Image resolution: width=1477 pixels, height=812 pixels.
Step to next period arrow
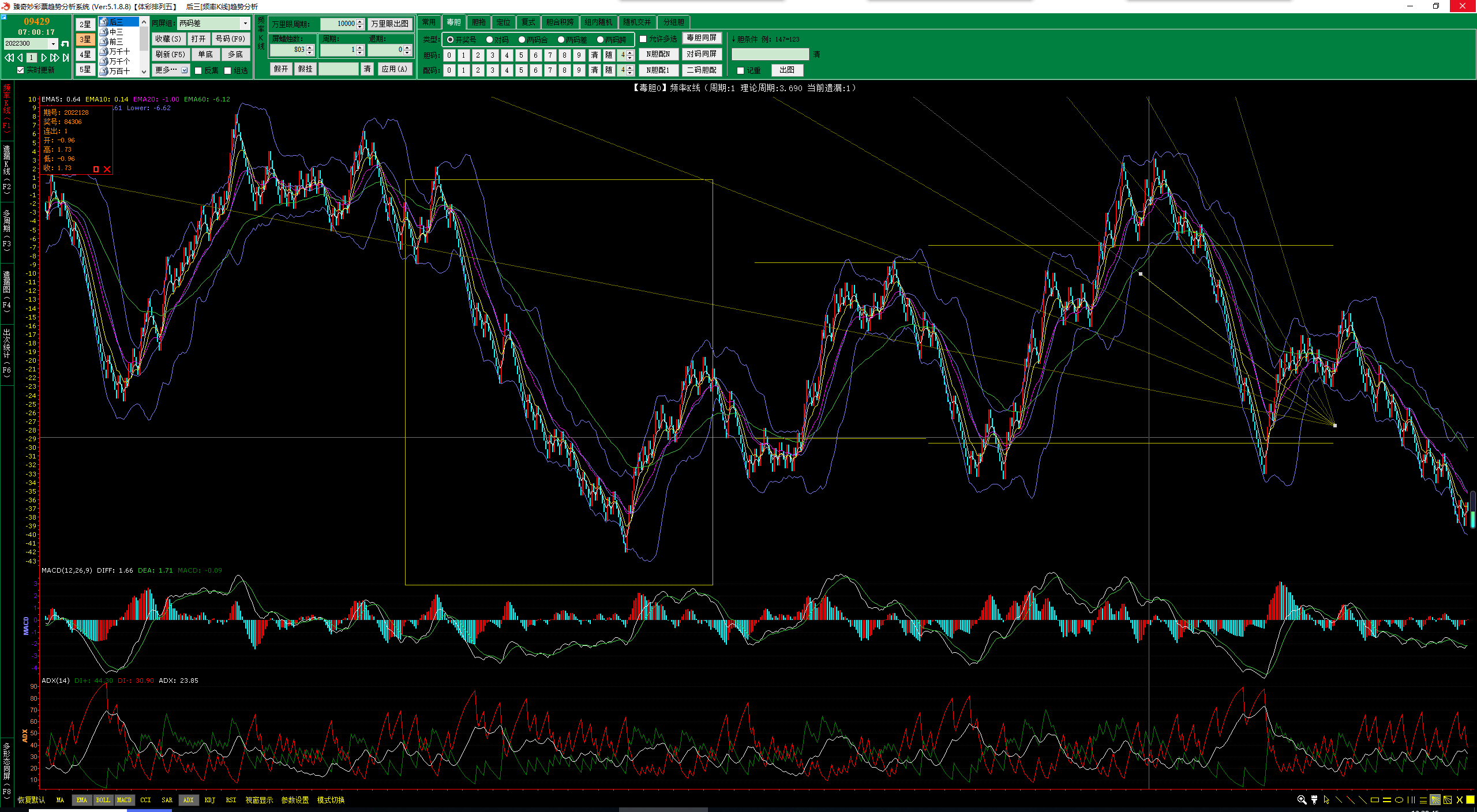pos(44,58)
